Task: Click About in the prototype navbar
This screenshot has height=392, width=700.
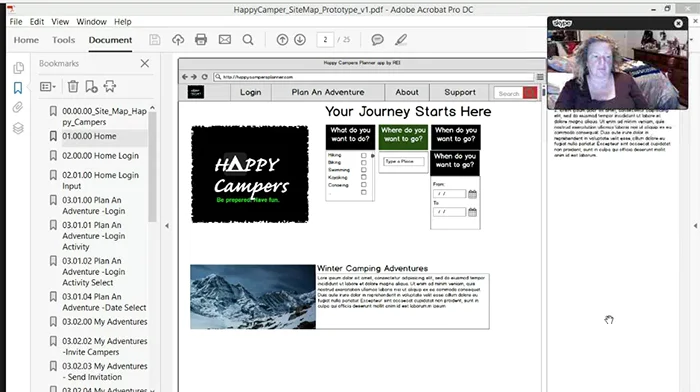Action: click(x=407, y=92)
